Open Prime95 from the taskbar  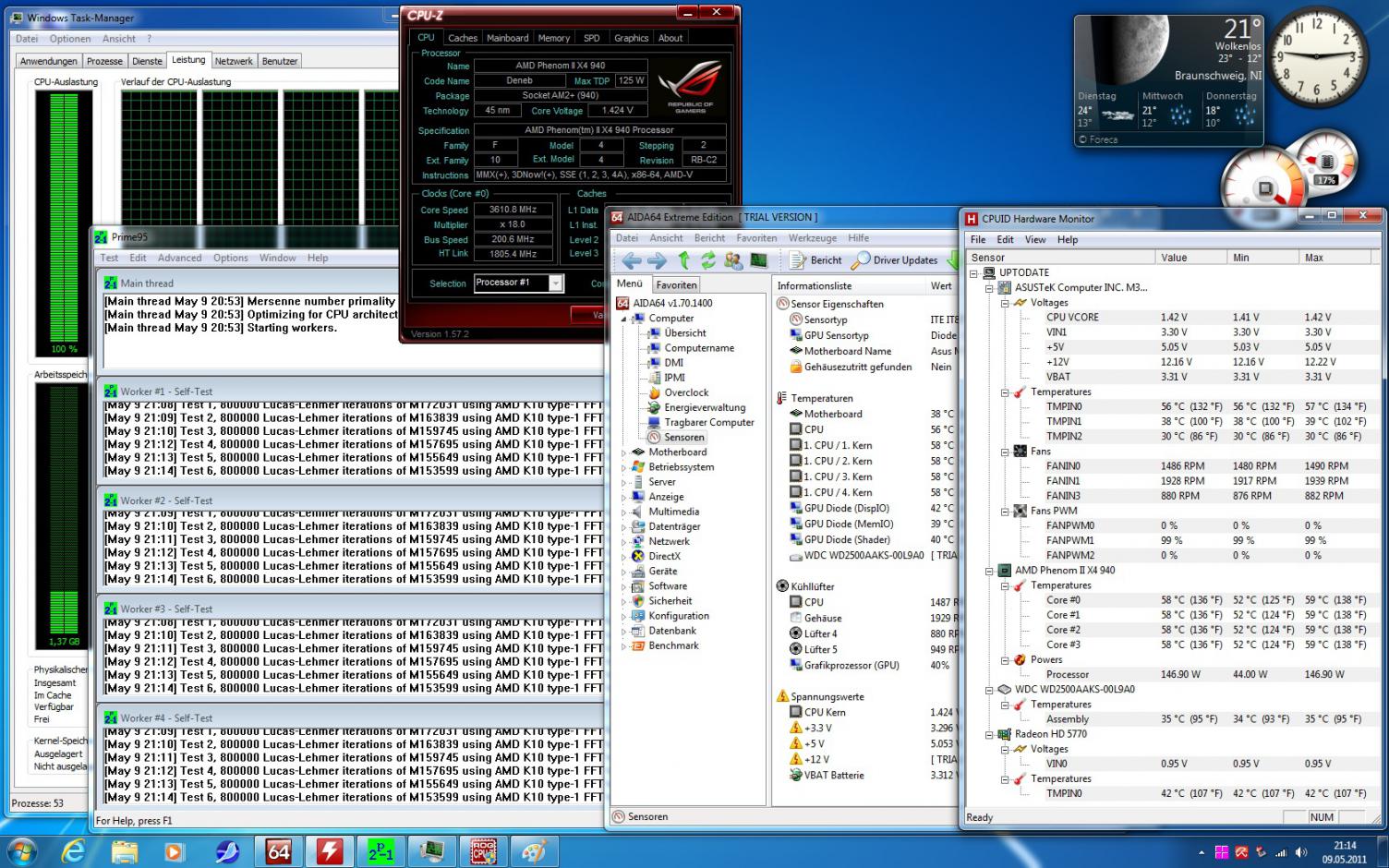[x=380, y=851]
